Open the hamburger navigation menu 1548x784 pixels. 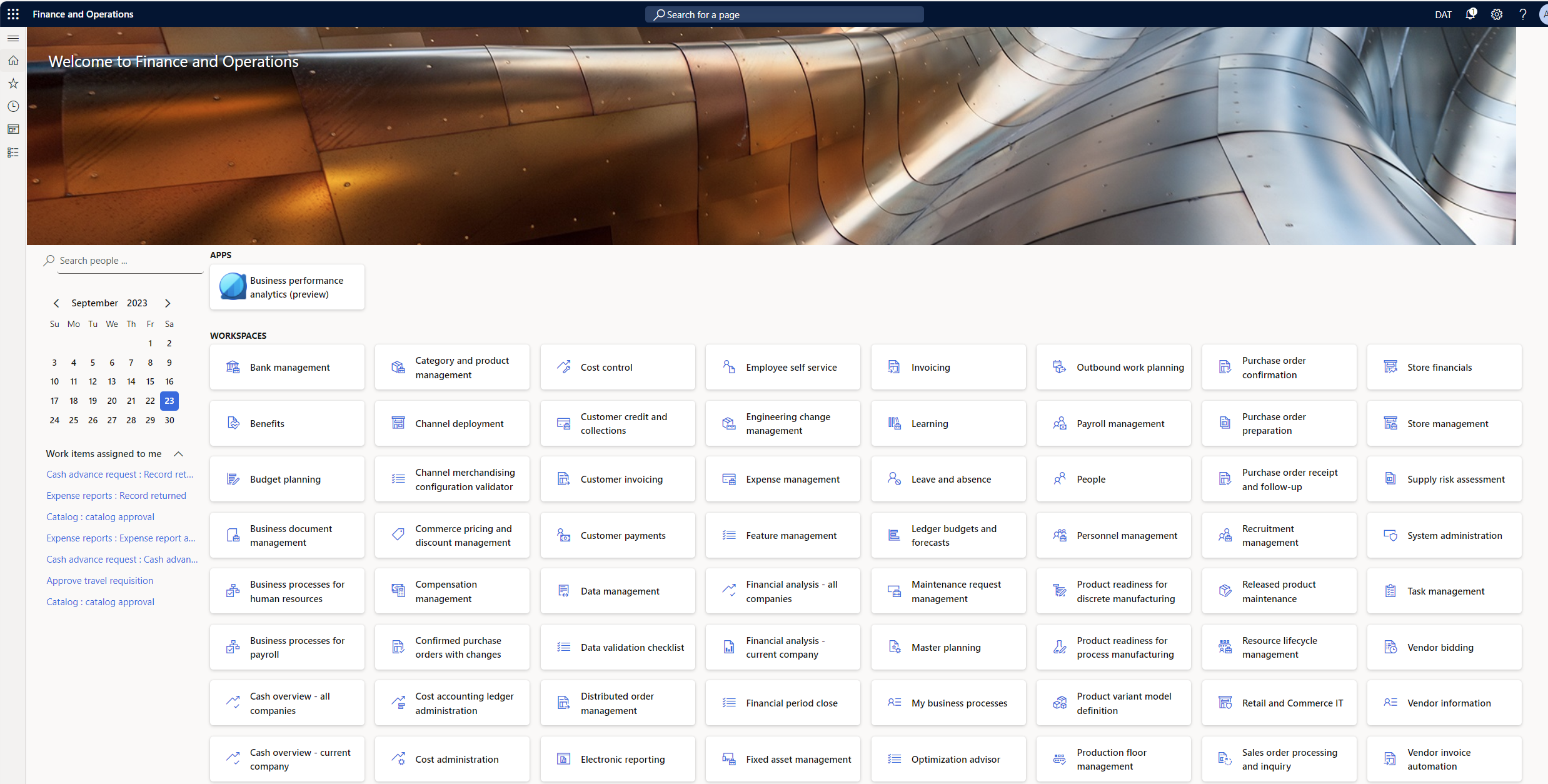[13, 38]
